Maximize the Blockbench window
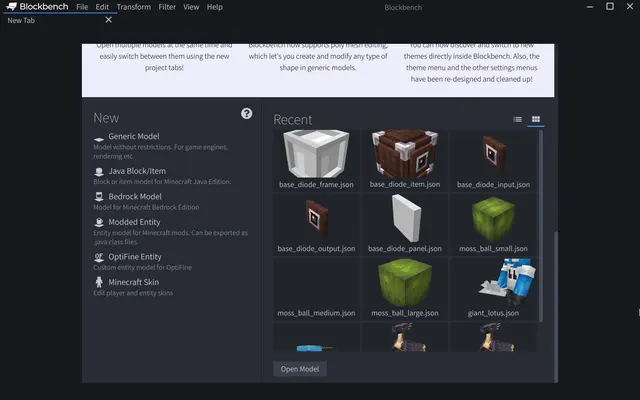 tap(610, 6)
